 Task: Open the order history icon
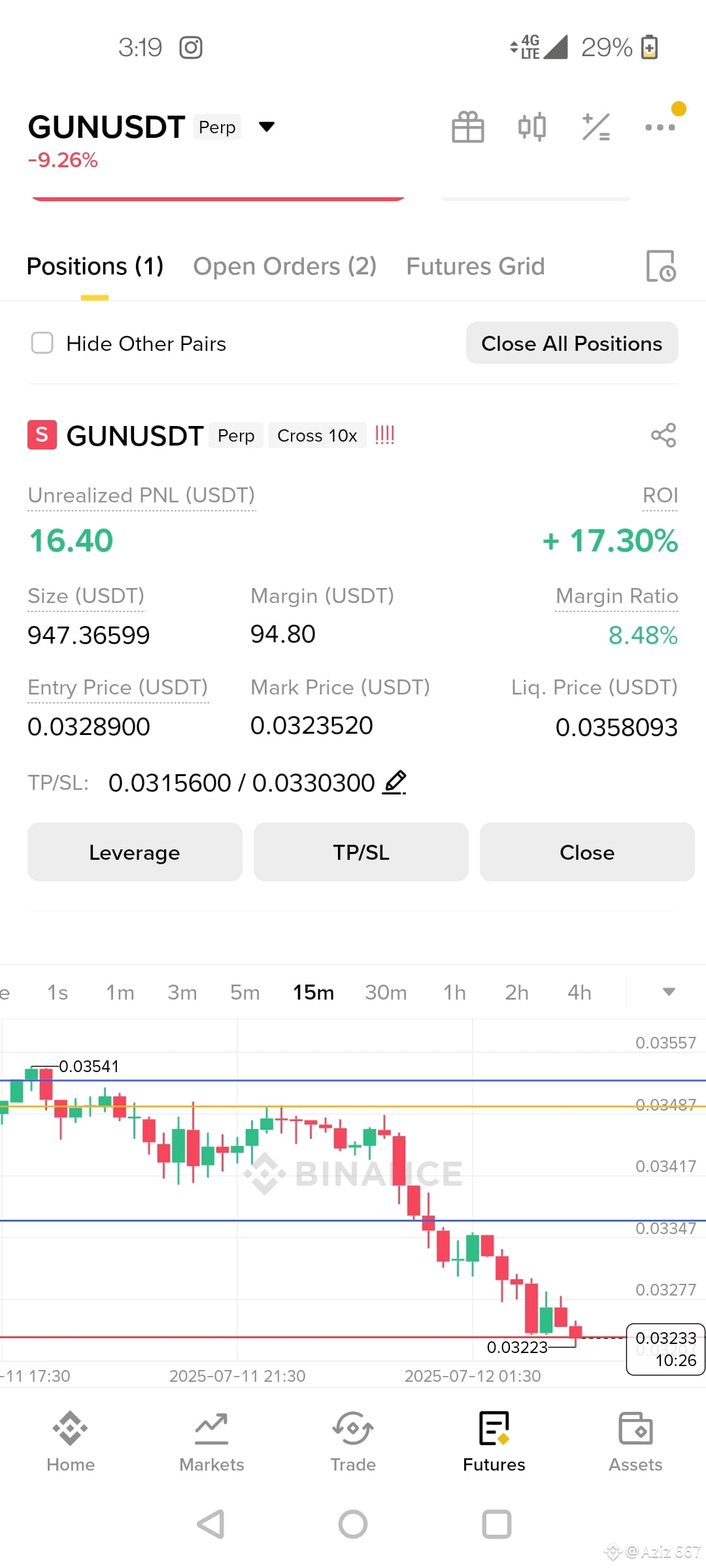click(660, 266)
